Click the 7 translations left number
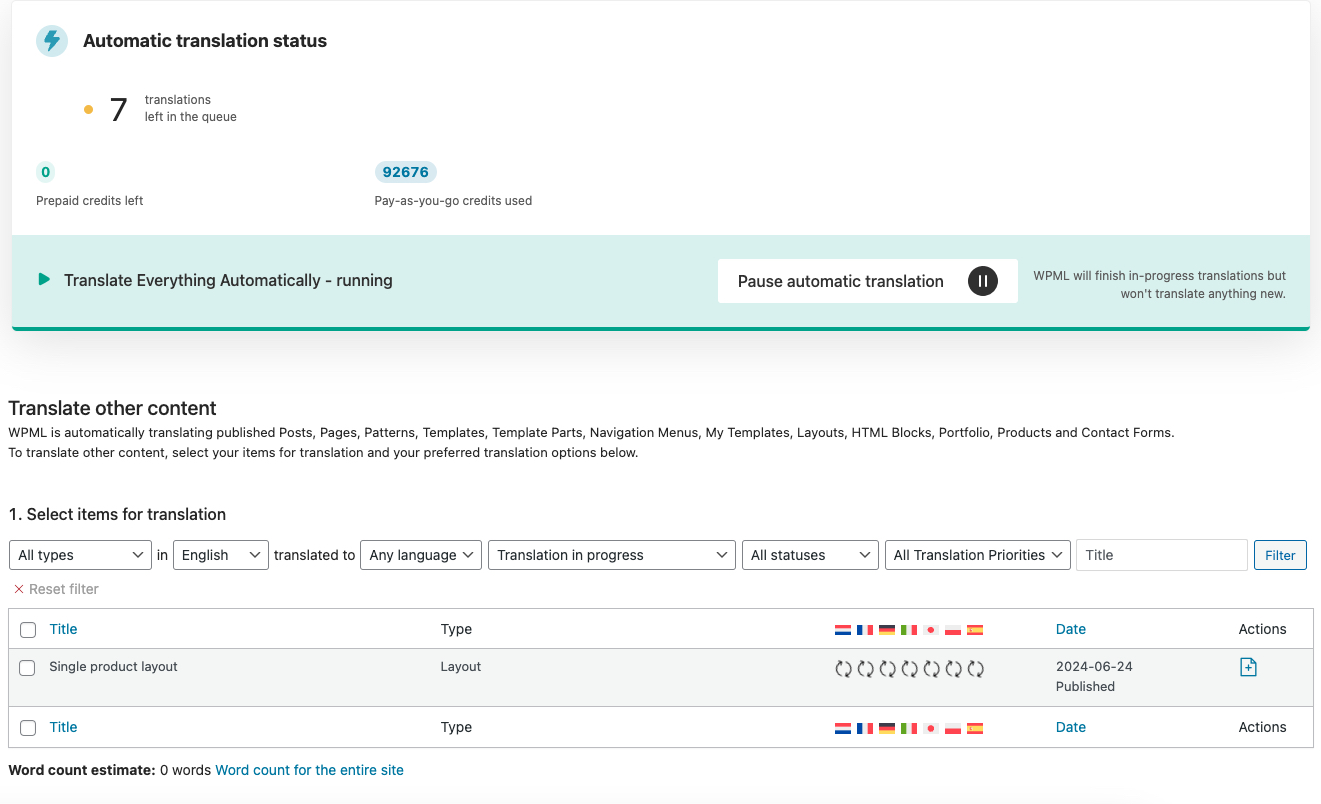1321x804 pixels. 118,110
